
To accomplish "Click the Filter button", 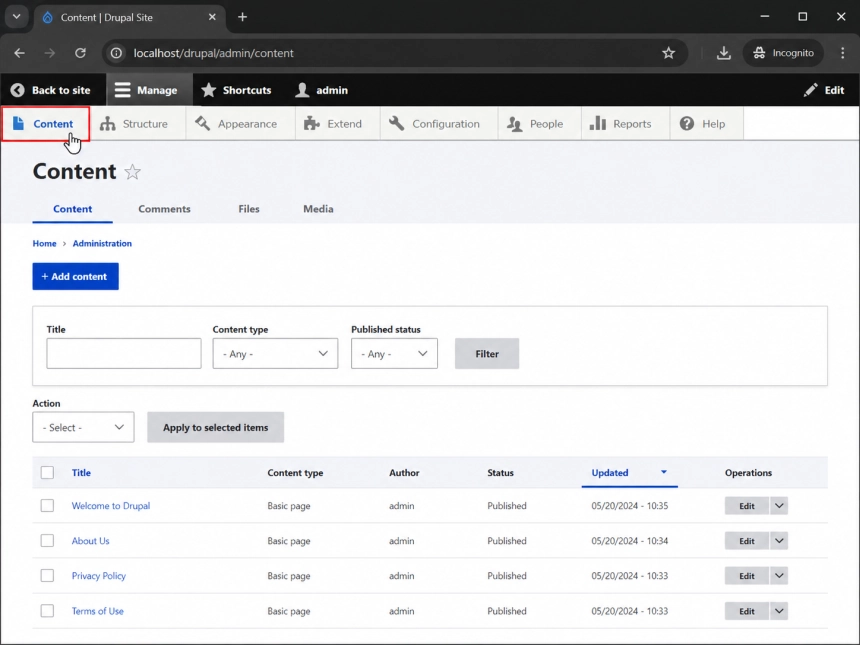I will pos(486,354).
